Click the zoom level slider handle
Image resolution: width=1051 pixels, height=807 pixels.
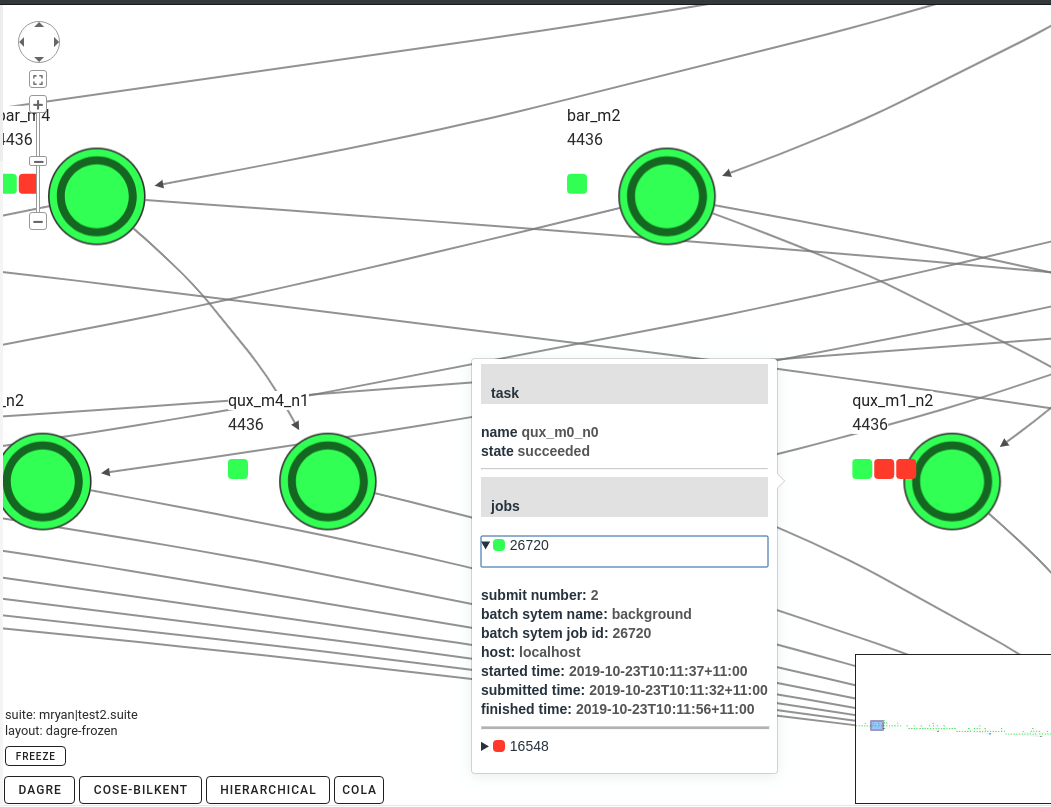click(x=38, y=161)
